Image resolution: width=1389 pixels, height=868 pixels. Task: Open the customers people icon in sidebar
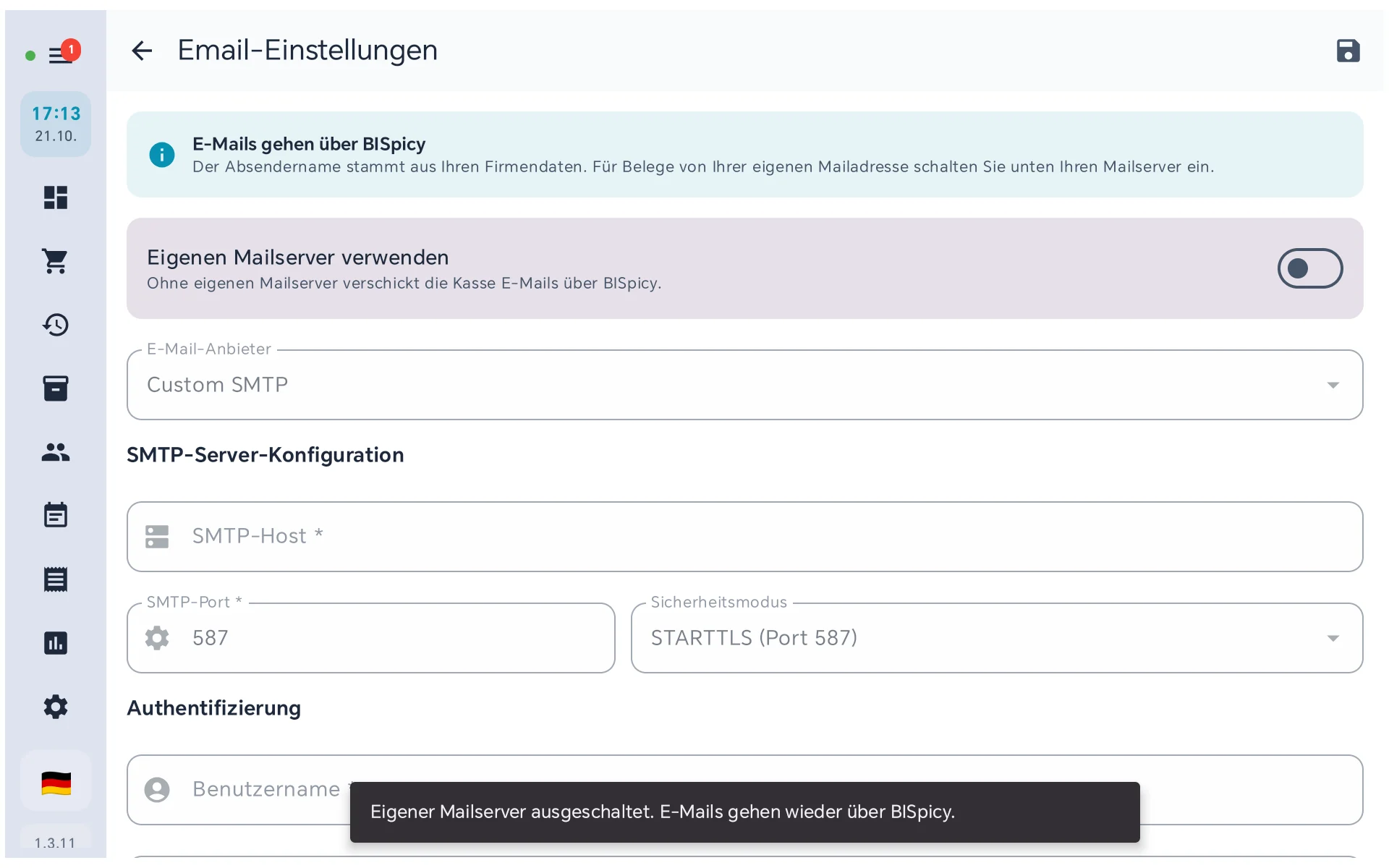(x=56, y=452)
